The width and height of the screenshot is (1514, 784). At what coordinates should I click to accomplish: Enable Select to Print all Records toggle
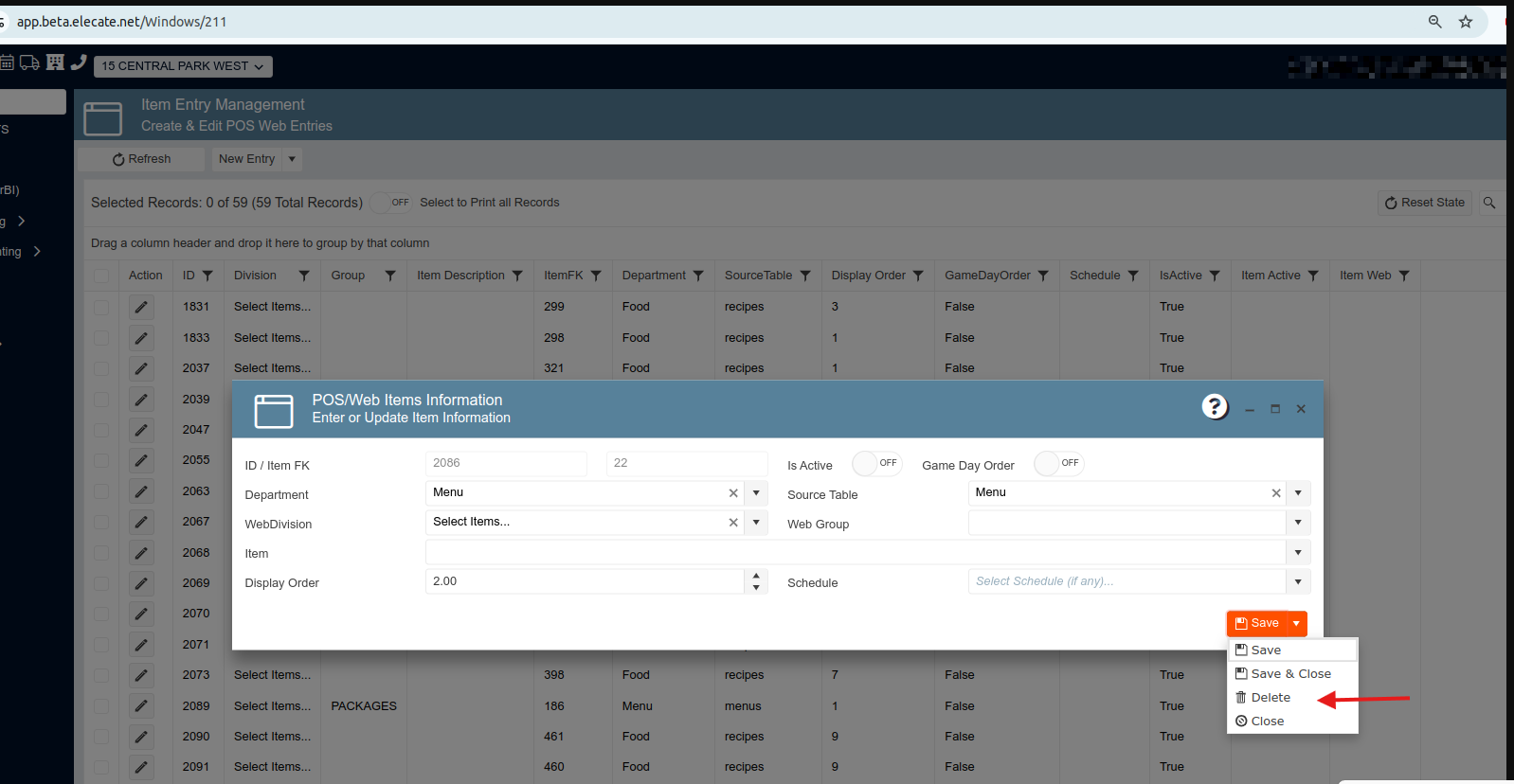390,203
